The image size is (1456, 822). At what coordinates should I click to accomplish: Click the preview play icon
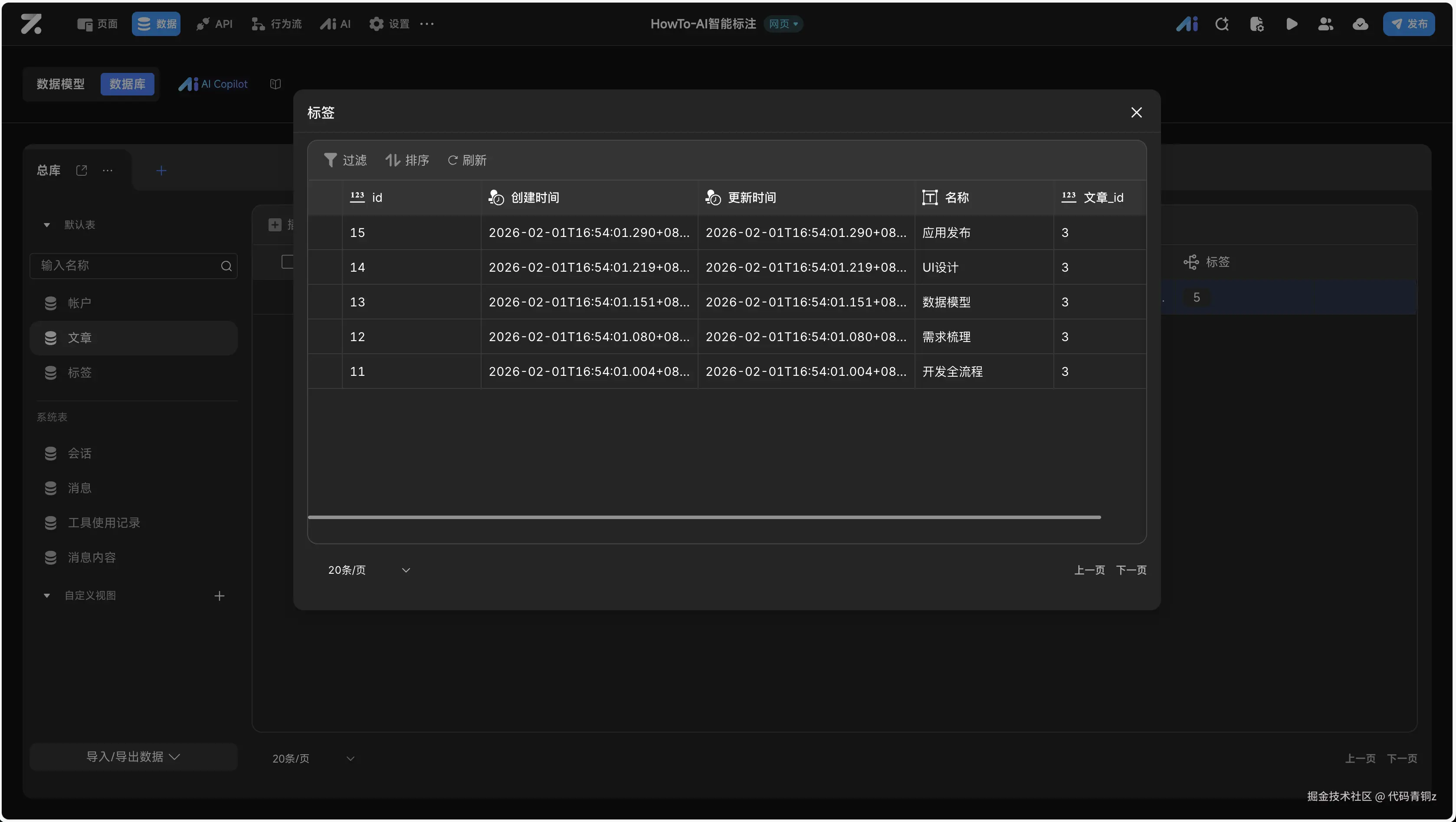1292,24
